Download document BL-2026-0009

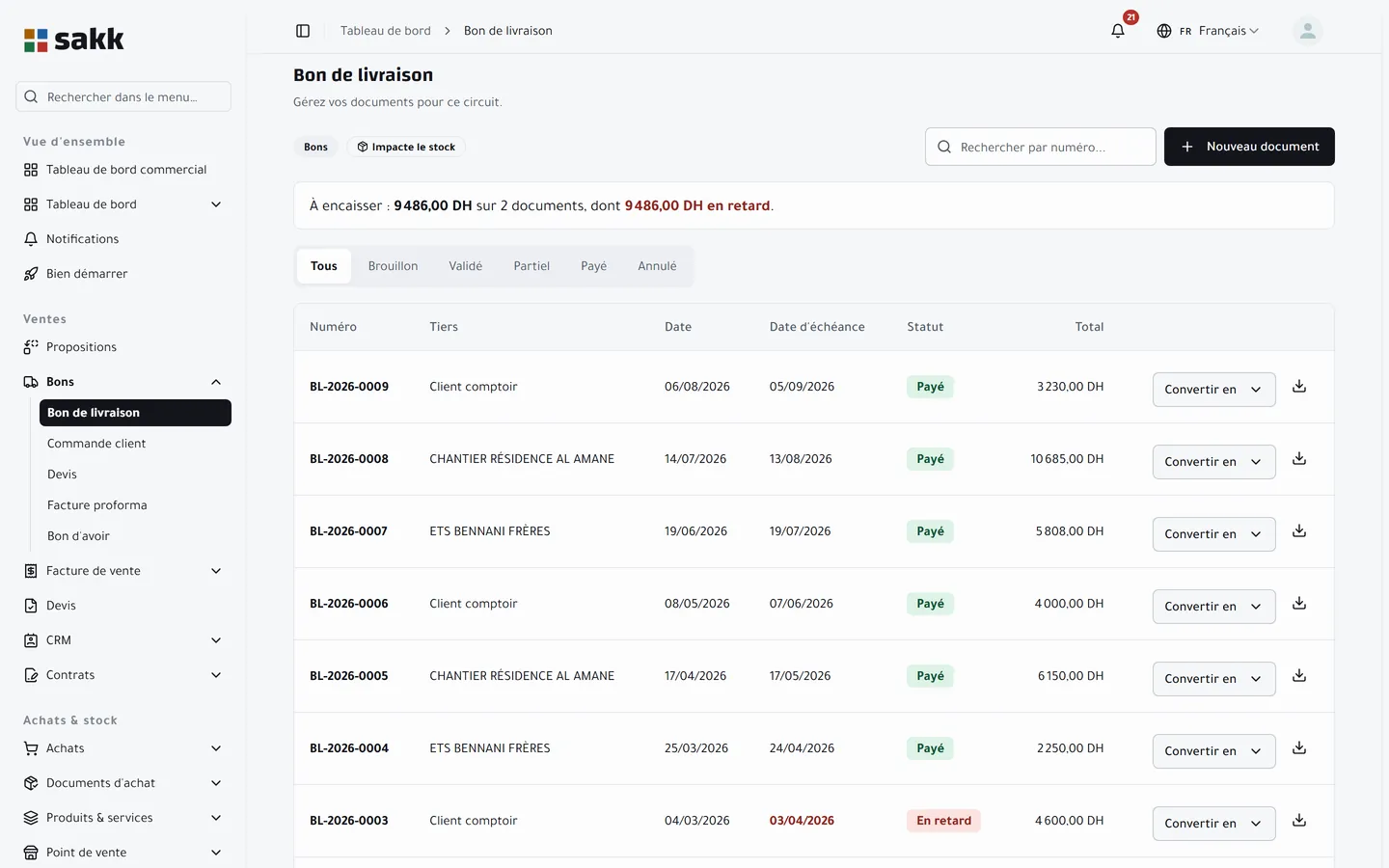(1299, 387)
